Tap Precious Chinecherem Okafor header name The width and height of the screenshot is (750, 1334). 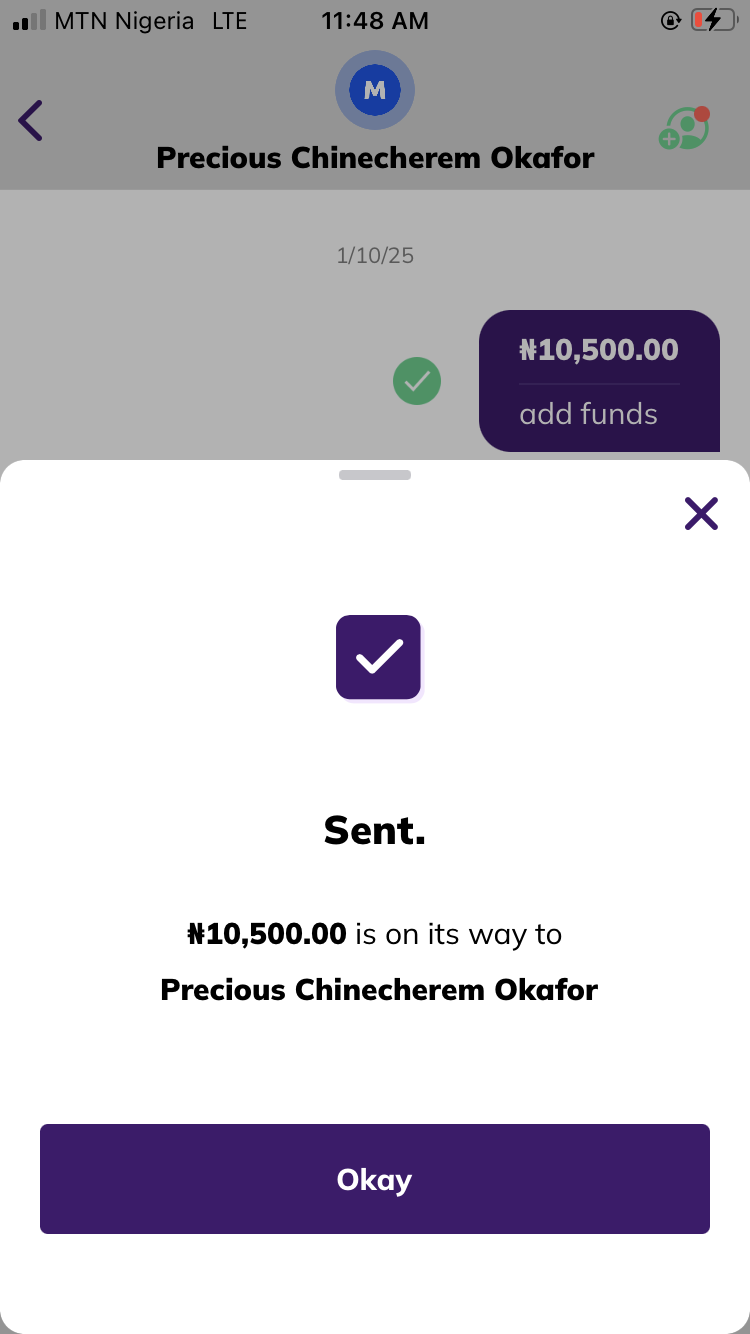point(375,158)
